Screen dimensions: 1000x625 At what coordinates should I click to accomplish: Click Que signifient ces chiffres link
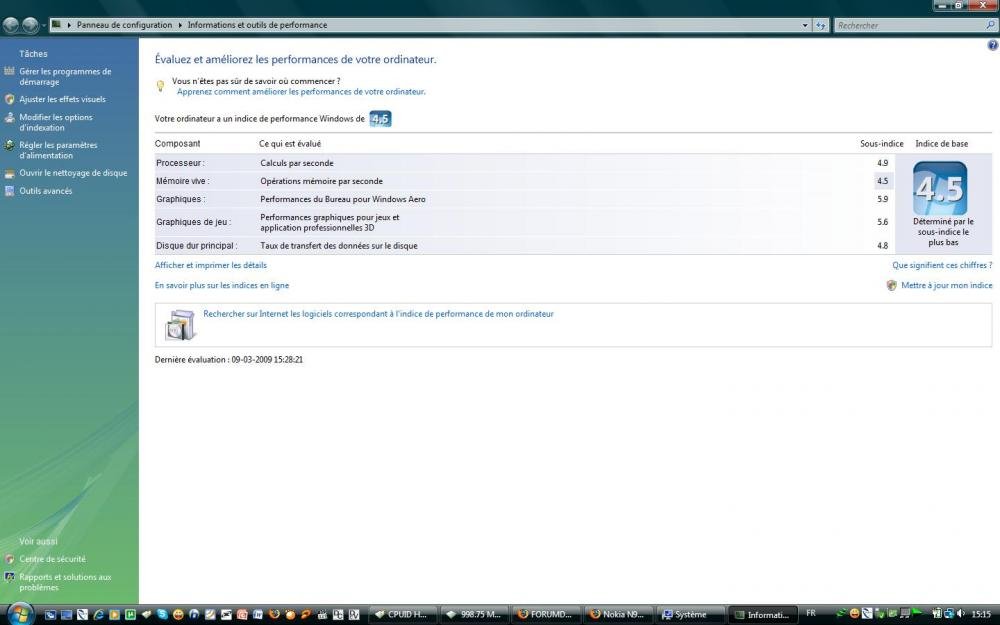pos(942,265)
